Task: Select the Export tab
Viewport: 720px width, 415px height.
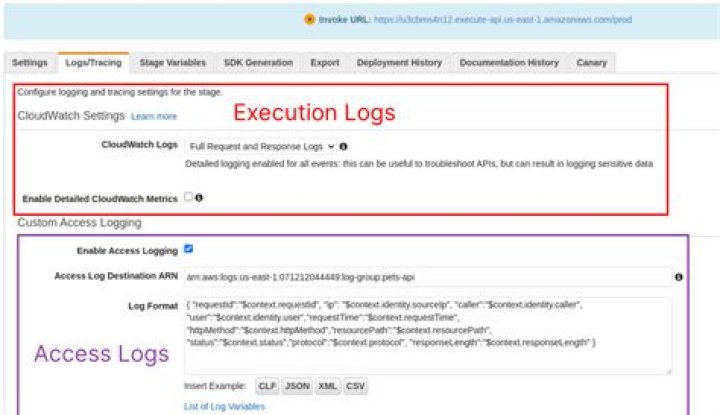Action: [x=325, y=63]
